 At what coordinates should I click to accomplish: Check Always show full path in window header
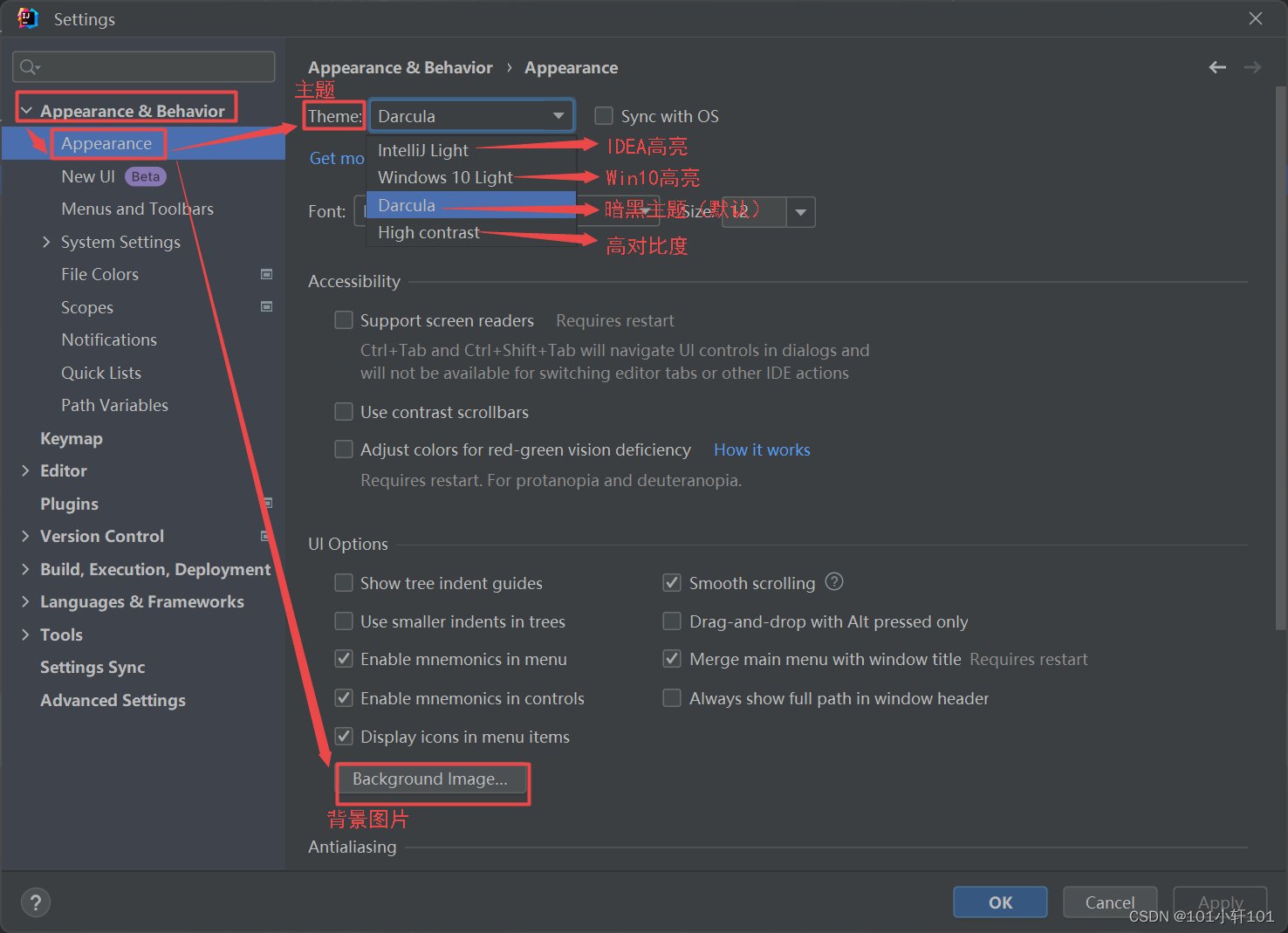672,698
